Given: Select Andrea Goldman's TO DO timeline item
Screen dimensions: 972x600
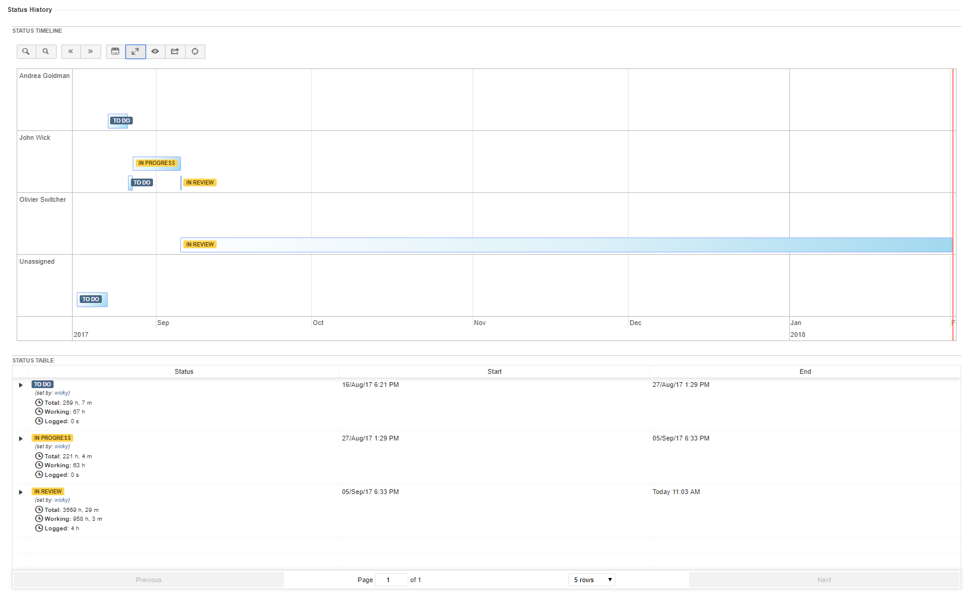Looking at the screenshot, I should 121,121.
